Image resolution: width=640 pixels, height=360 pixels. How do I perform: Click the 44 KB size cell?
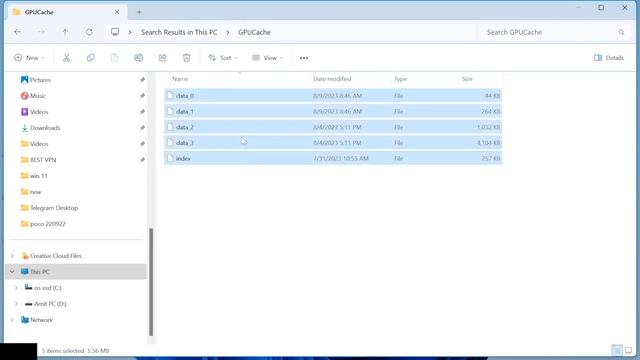492,96
